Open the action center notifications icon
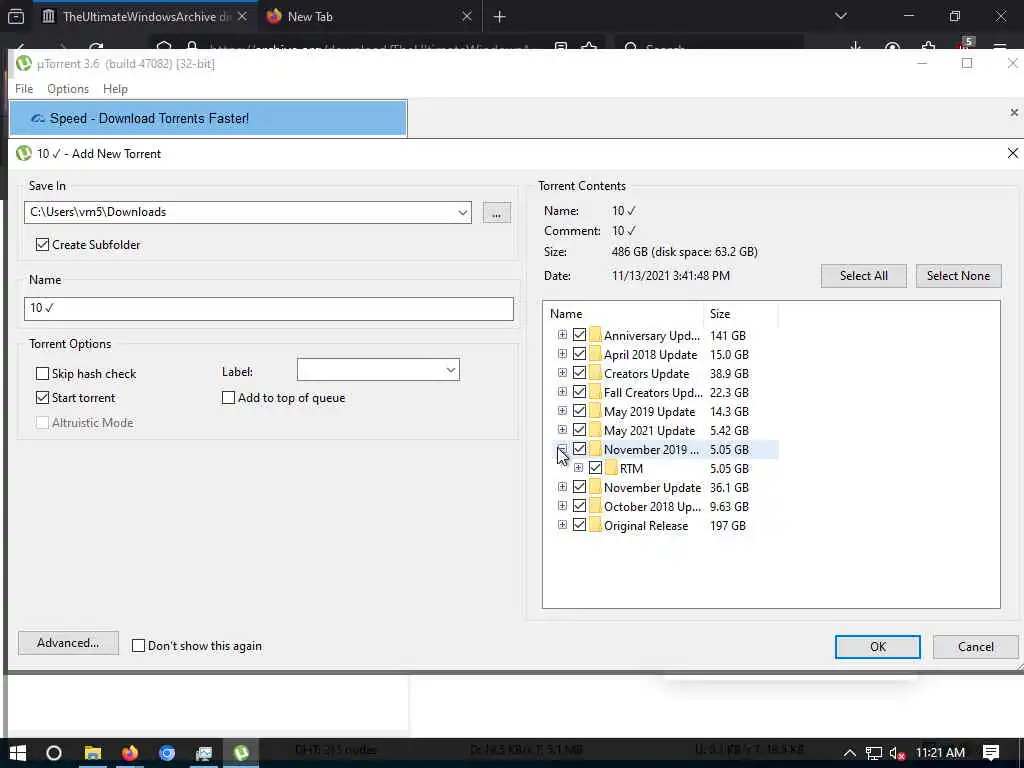The width and height of the screenshot is (1024, 768). click(x=991, y=753)
